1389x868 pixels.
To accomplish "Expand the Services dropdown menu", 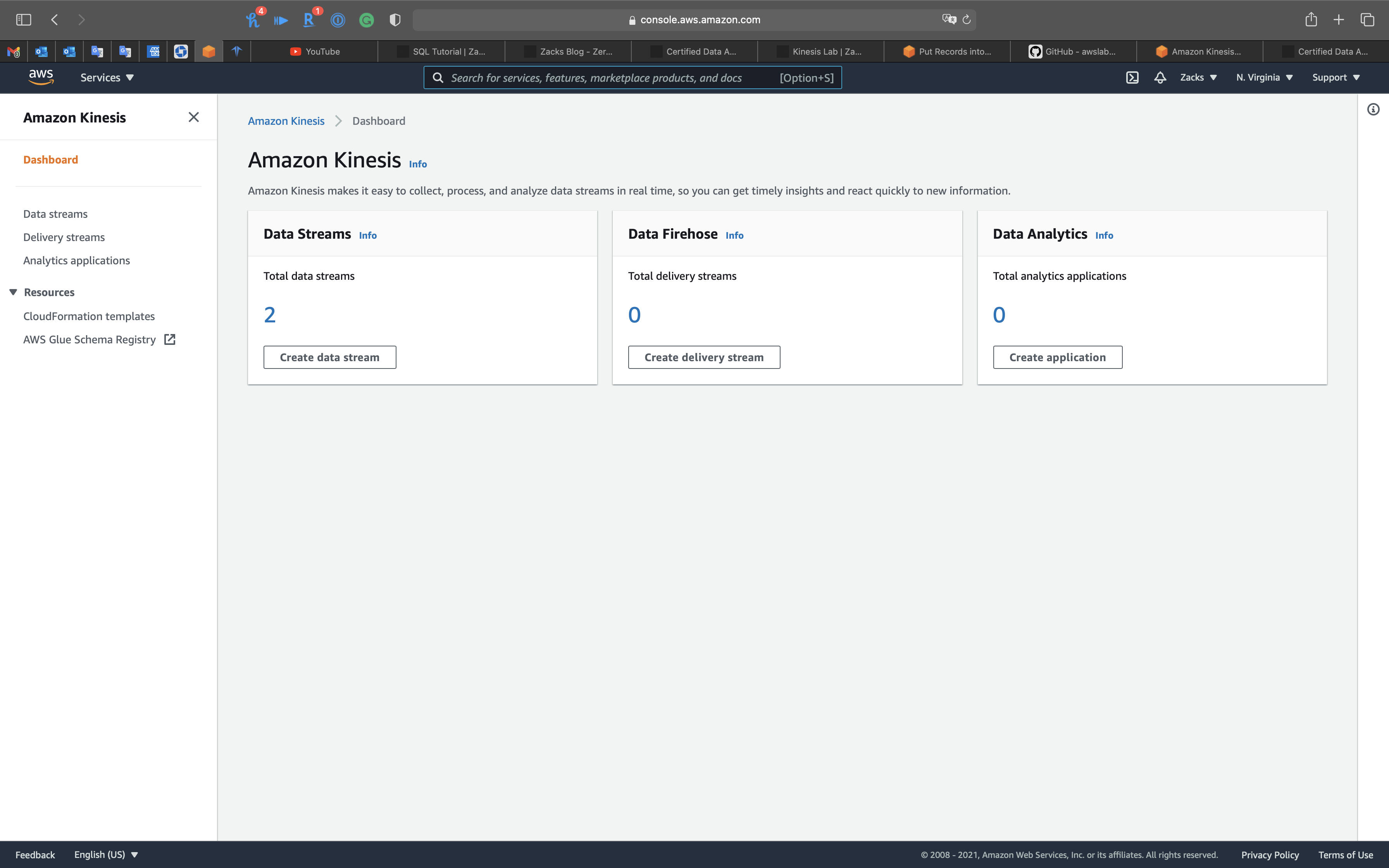I will click(x=107, y=77).
